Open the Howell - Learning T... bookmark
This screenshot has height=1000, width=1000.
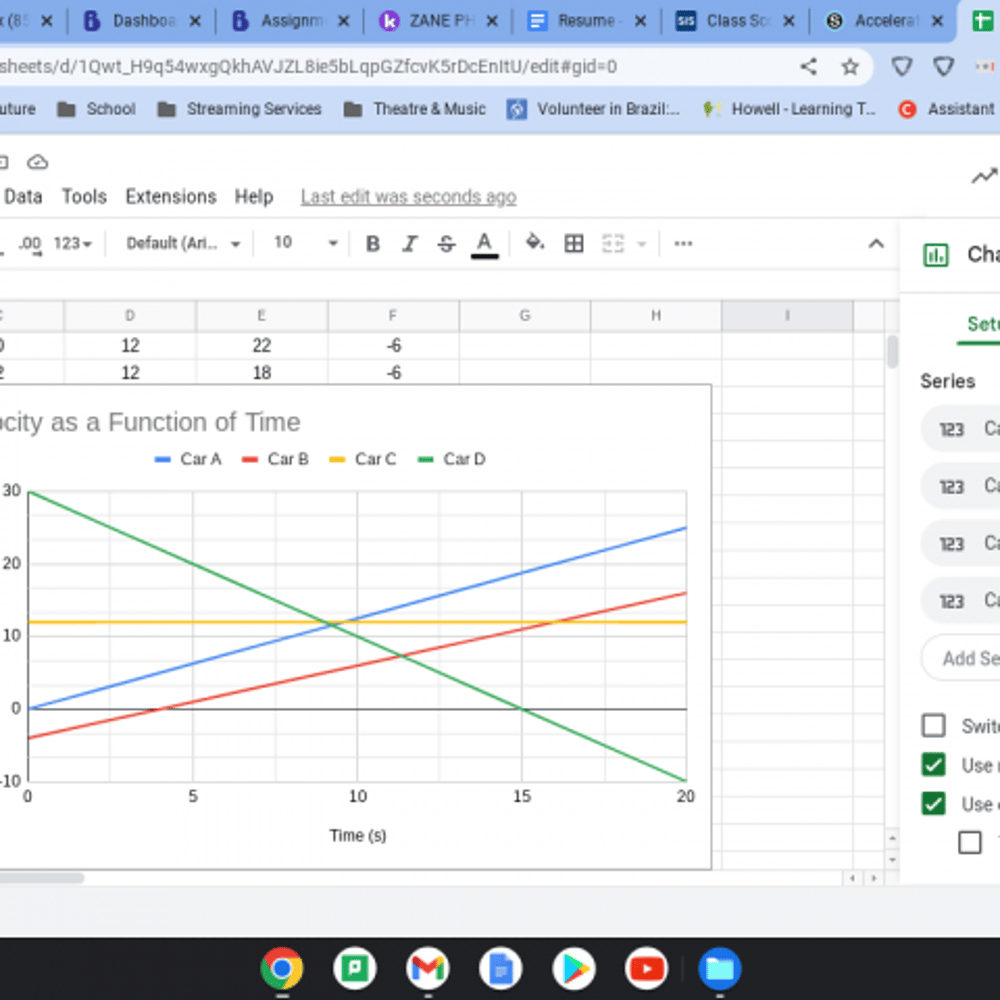pyautogui.click(x=789, y=109)
